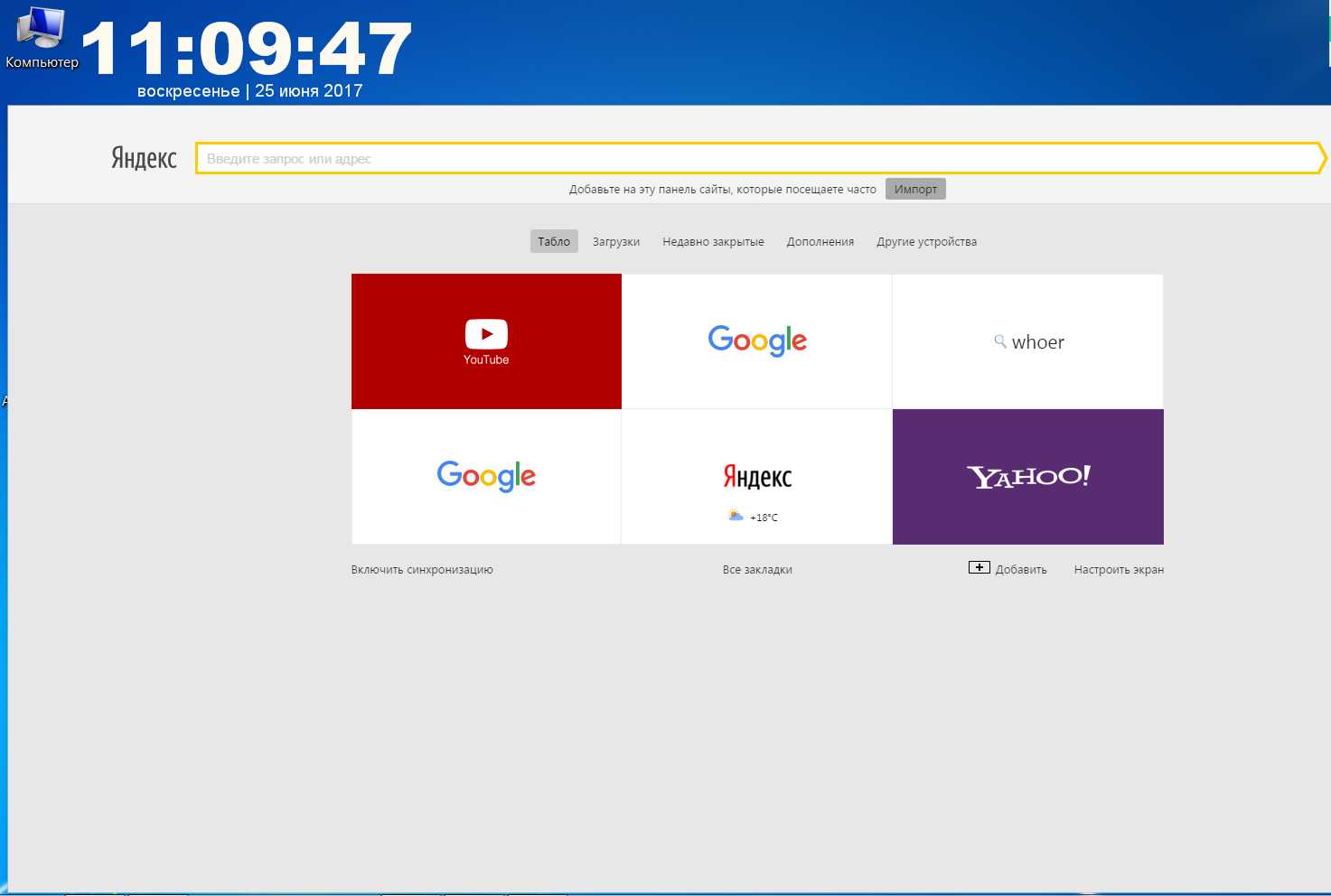Open the YouTube tile

tap(486, 341)
